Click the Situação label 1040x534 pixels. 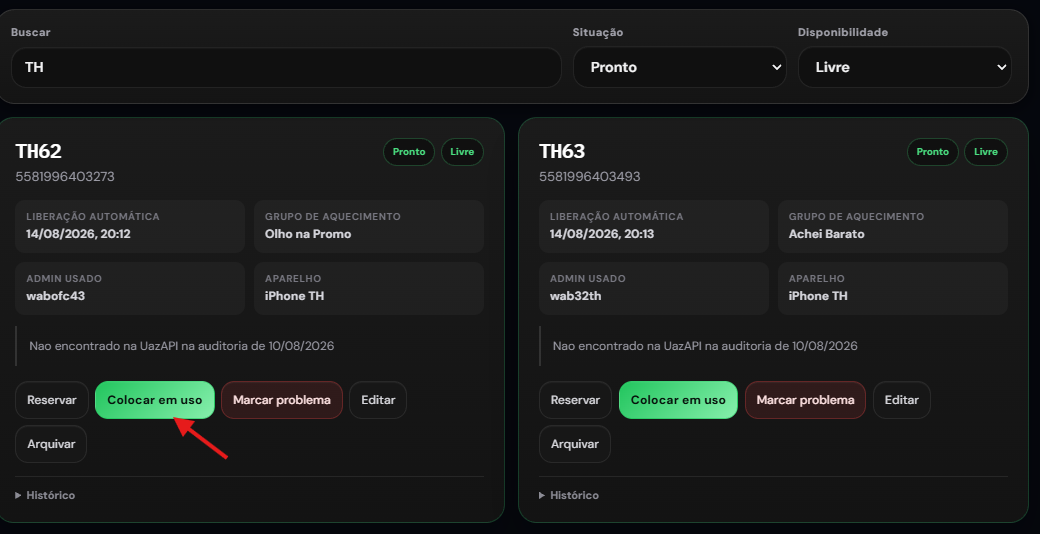[x=598, y=33]
